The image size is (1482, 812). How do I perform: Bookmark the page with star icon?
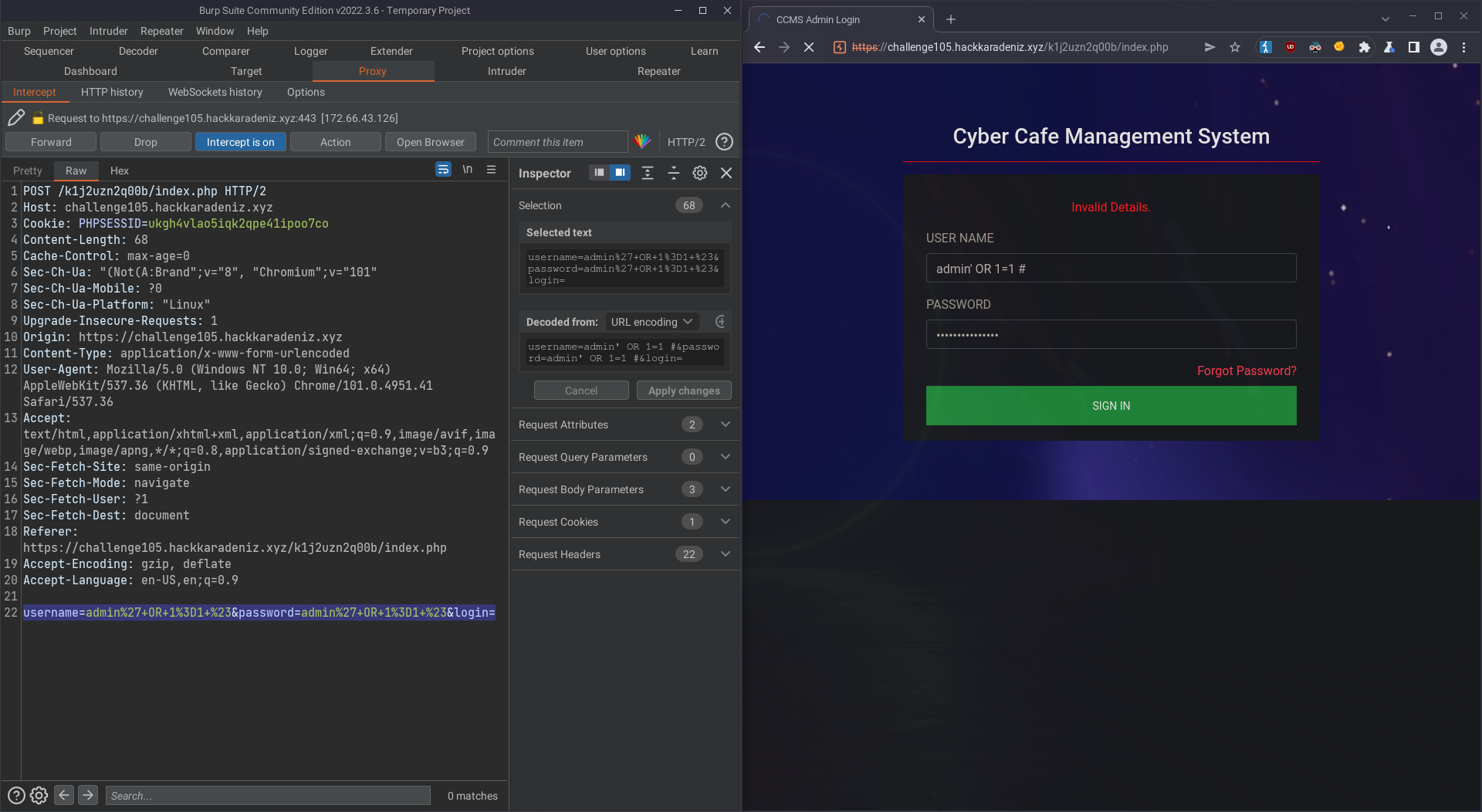pos(1235,47)
